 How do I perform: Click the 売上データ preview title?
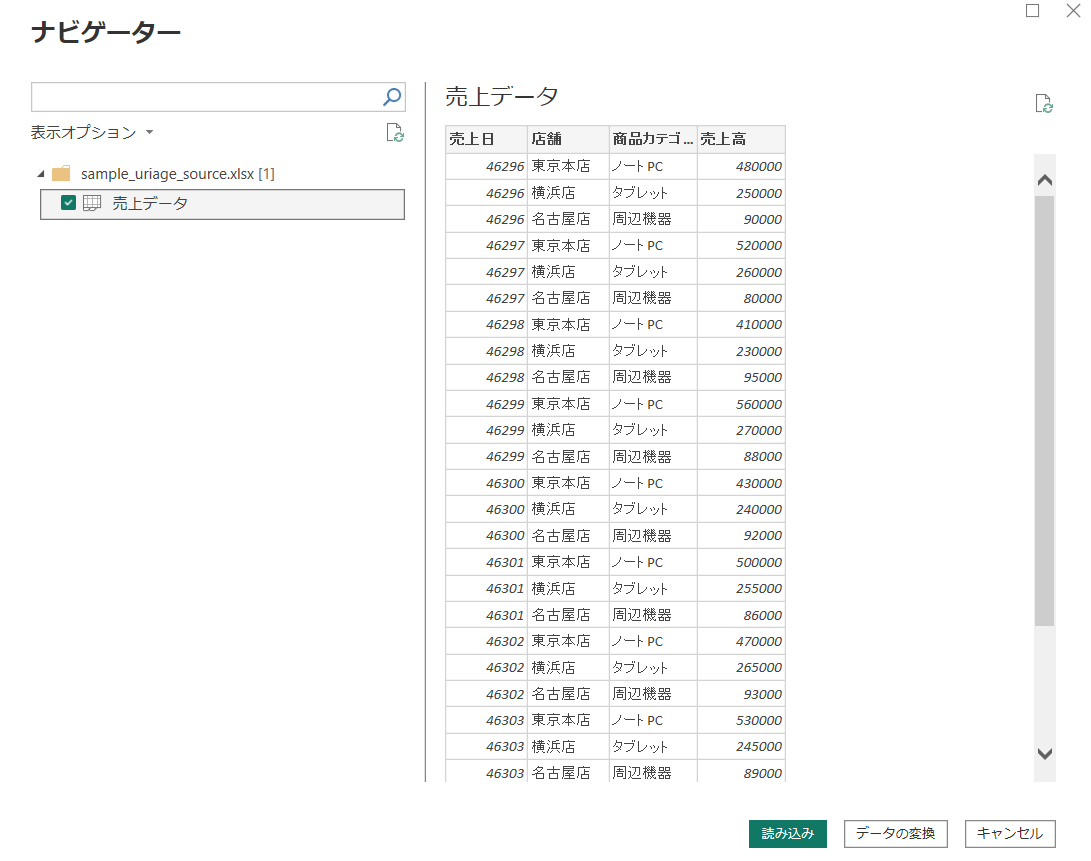[502, 96]
